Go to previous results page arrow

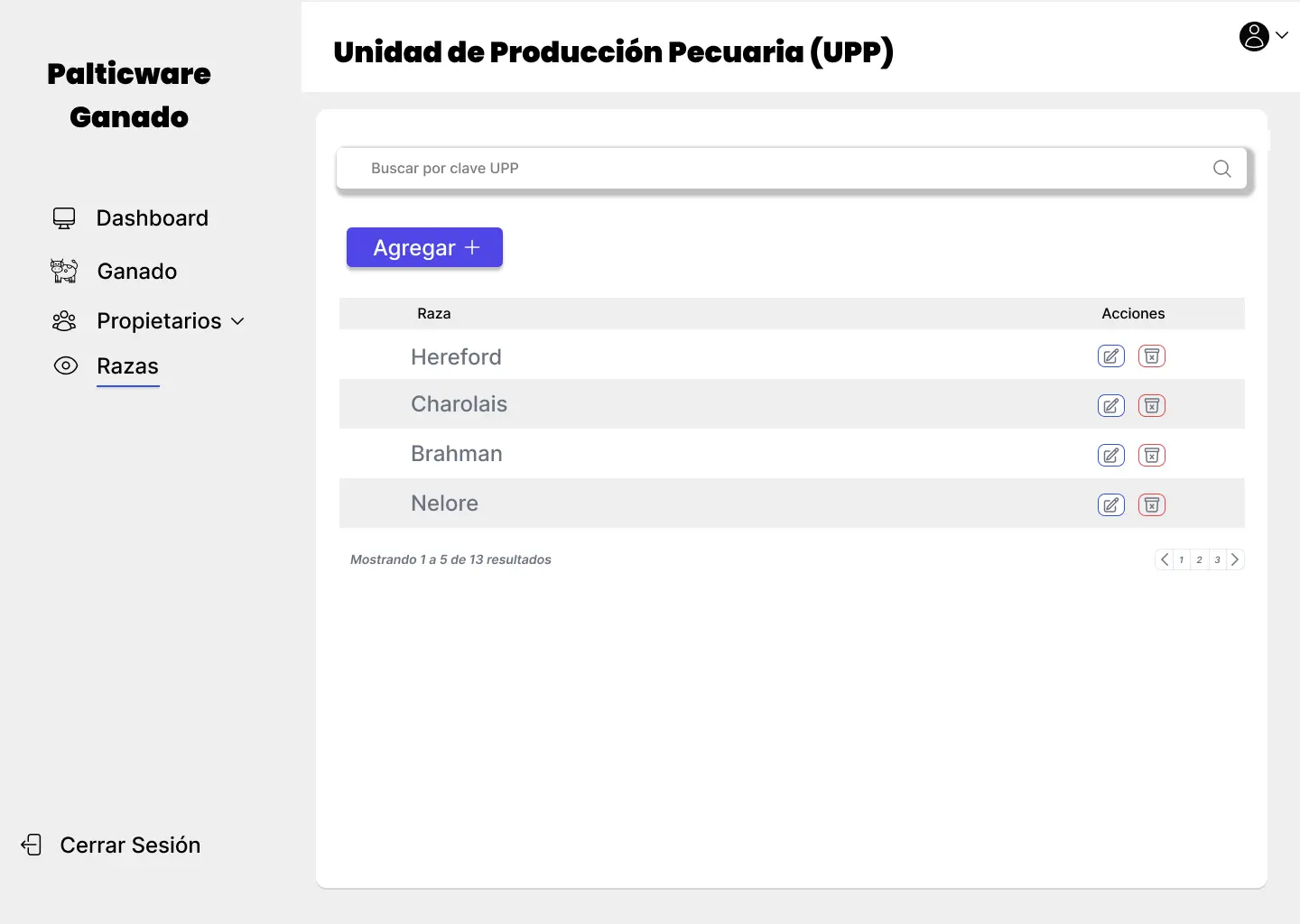click(x=1165, y=559)
